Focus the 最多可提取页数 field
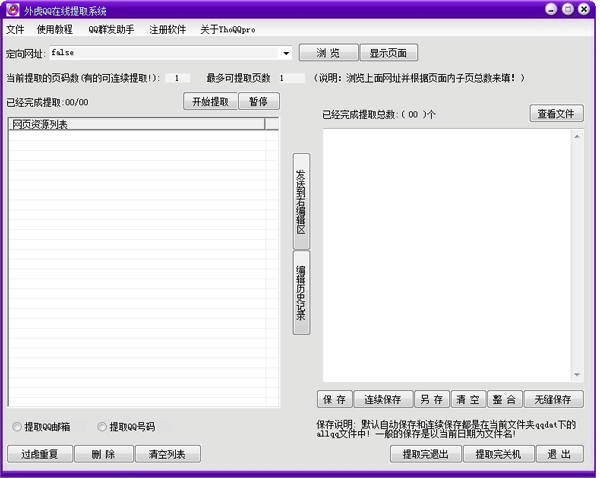600x478 pixels. pyautogui.click(x=292, y=78)
